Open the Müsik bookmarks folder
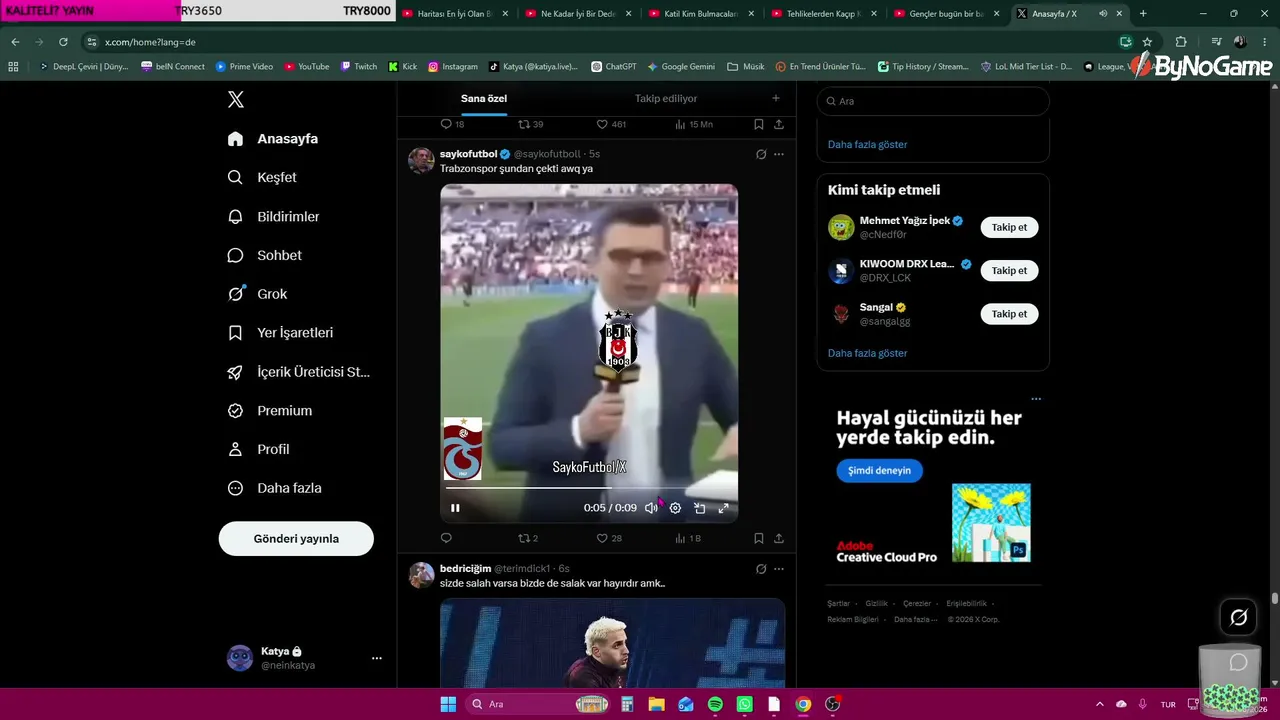This screenshot has height=720, width=1280. pyautogui.click(x=746, y=66)
